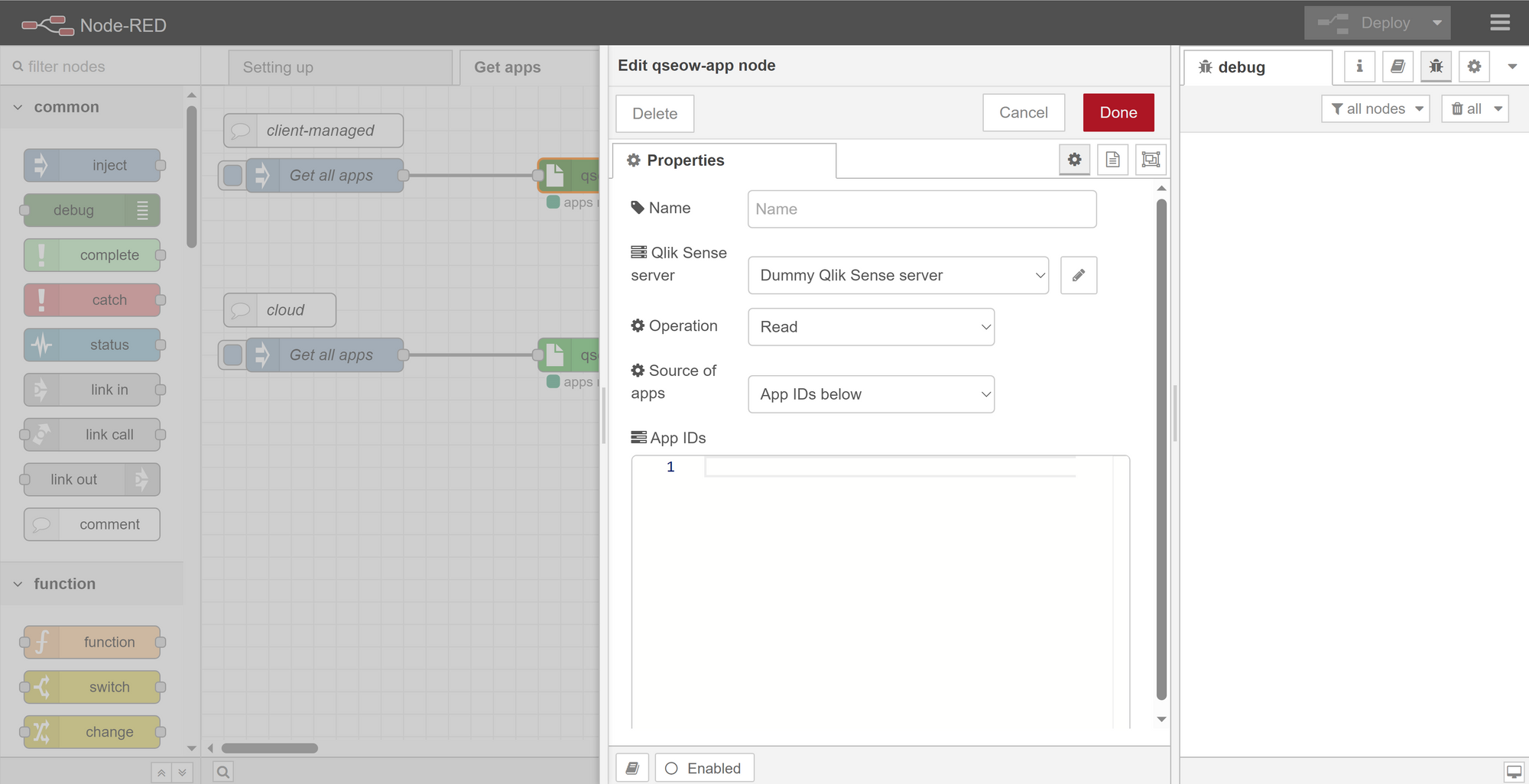The height and width of the screenshot is (784, 1529).
Task: Open node description document icon tab
Action: (x=1113, y=160)
